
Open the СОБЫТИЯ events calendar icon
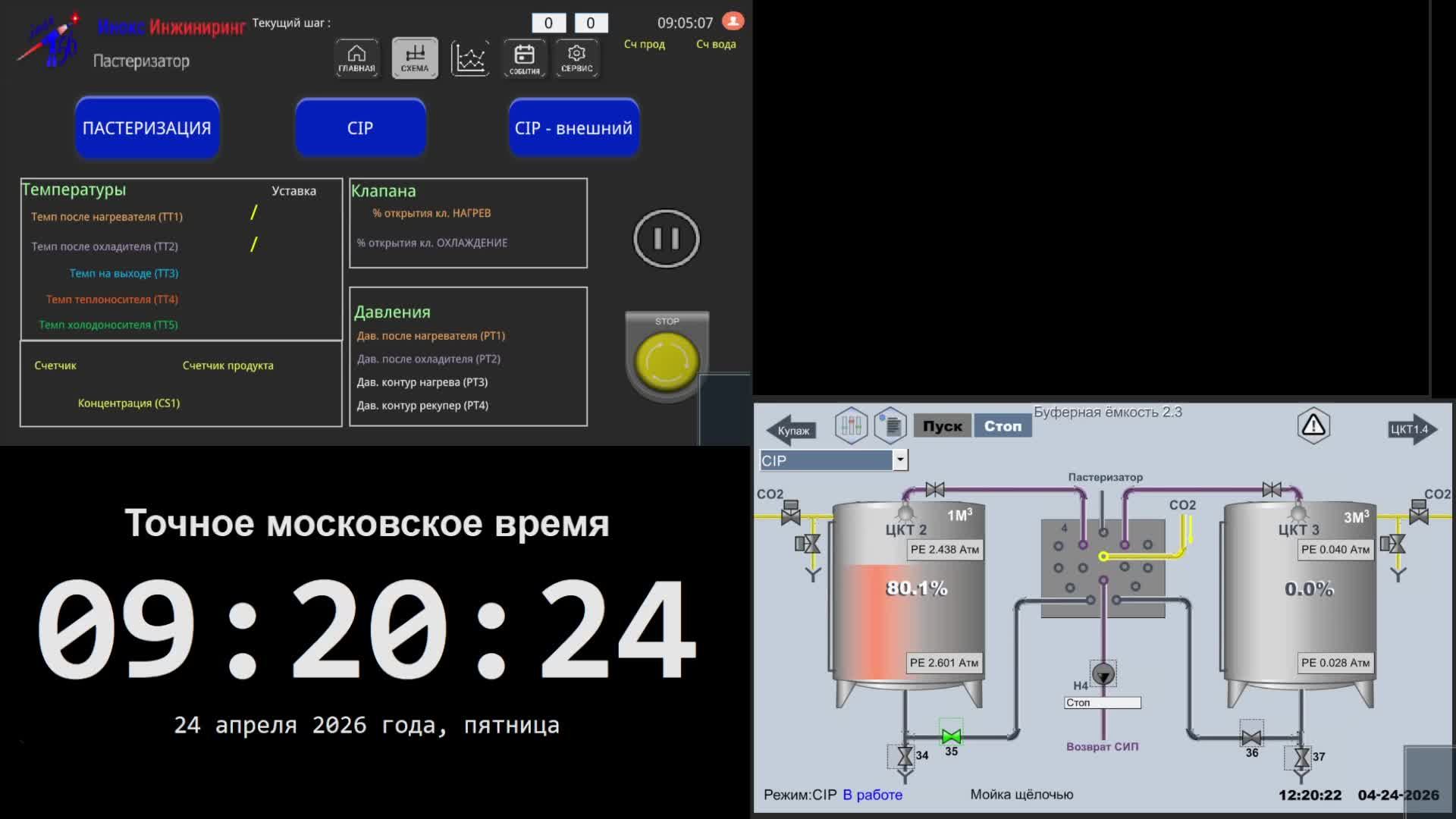(524, 57)
